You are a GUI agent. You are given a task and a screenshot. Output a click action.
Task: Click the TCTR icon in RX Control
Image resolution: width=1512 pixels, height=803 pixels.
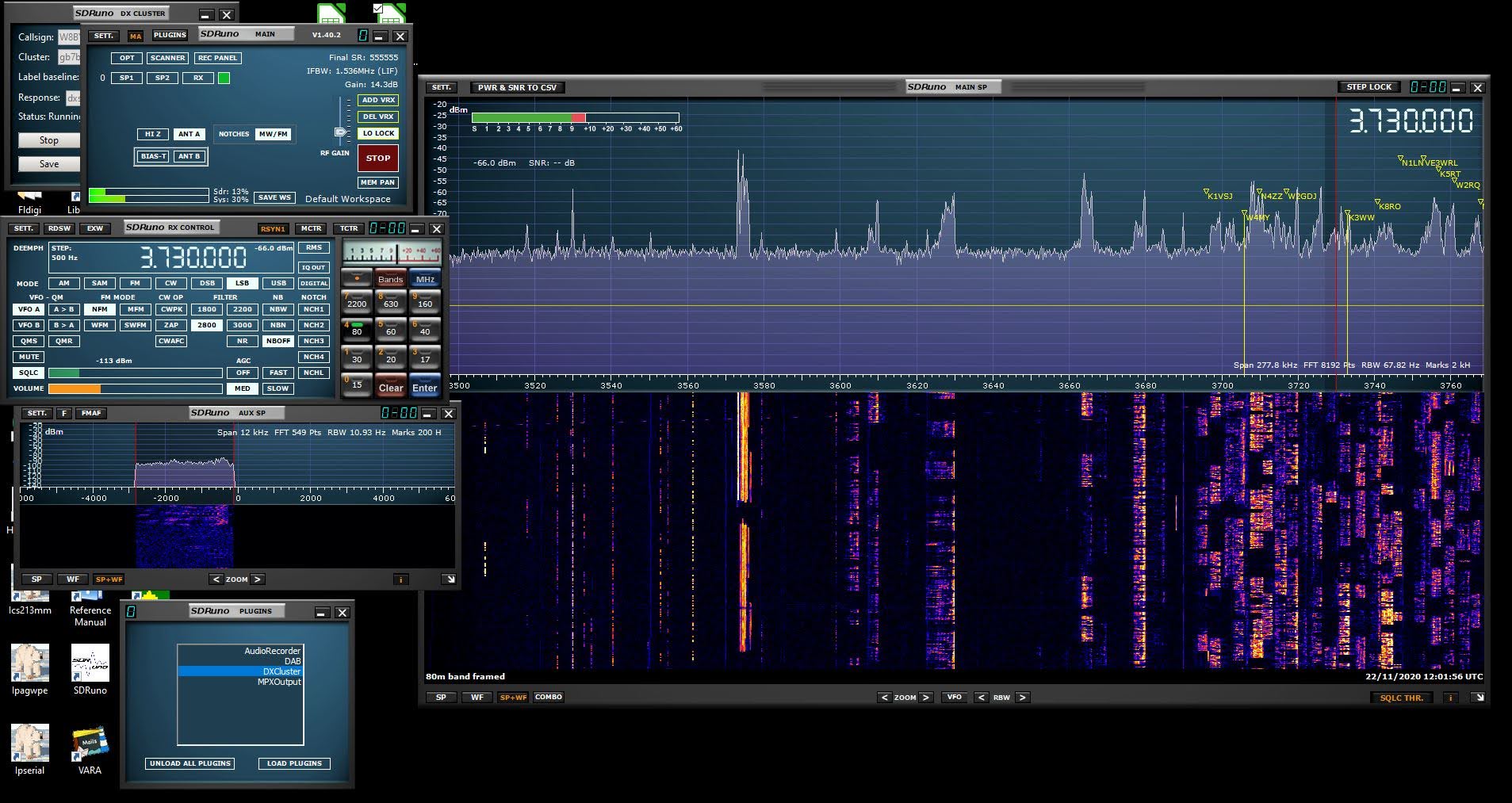tap(347, 228)
